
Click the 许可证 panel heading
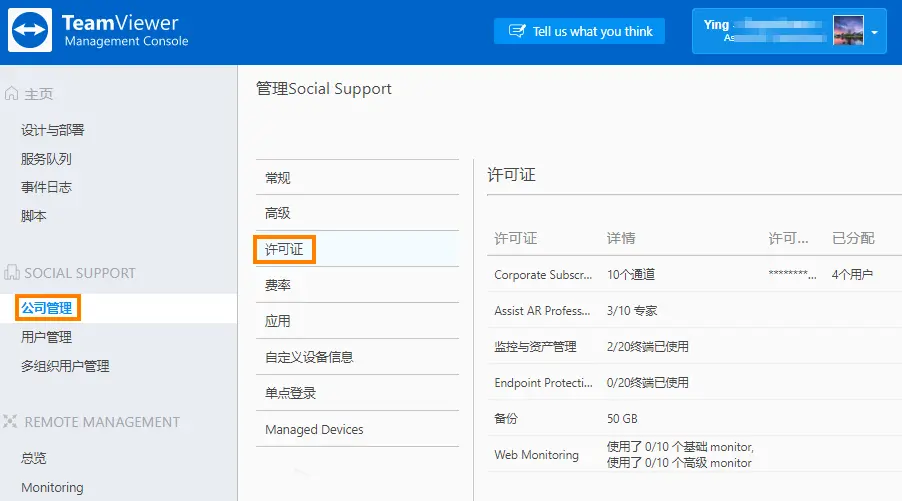[511, 174]
